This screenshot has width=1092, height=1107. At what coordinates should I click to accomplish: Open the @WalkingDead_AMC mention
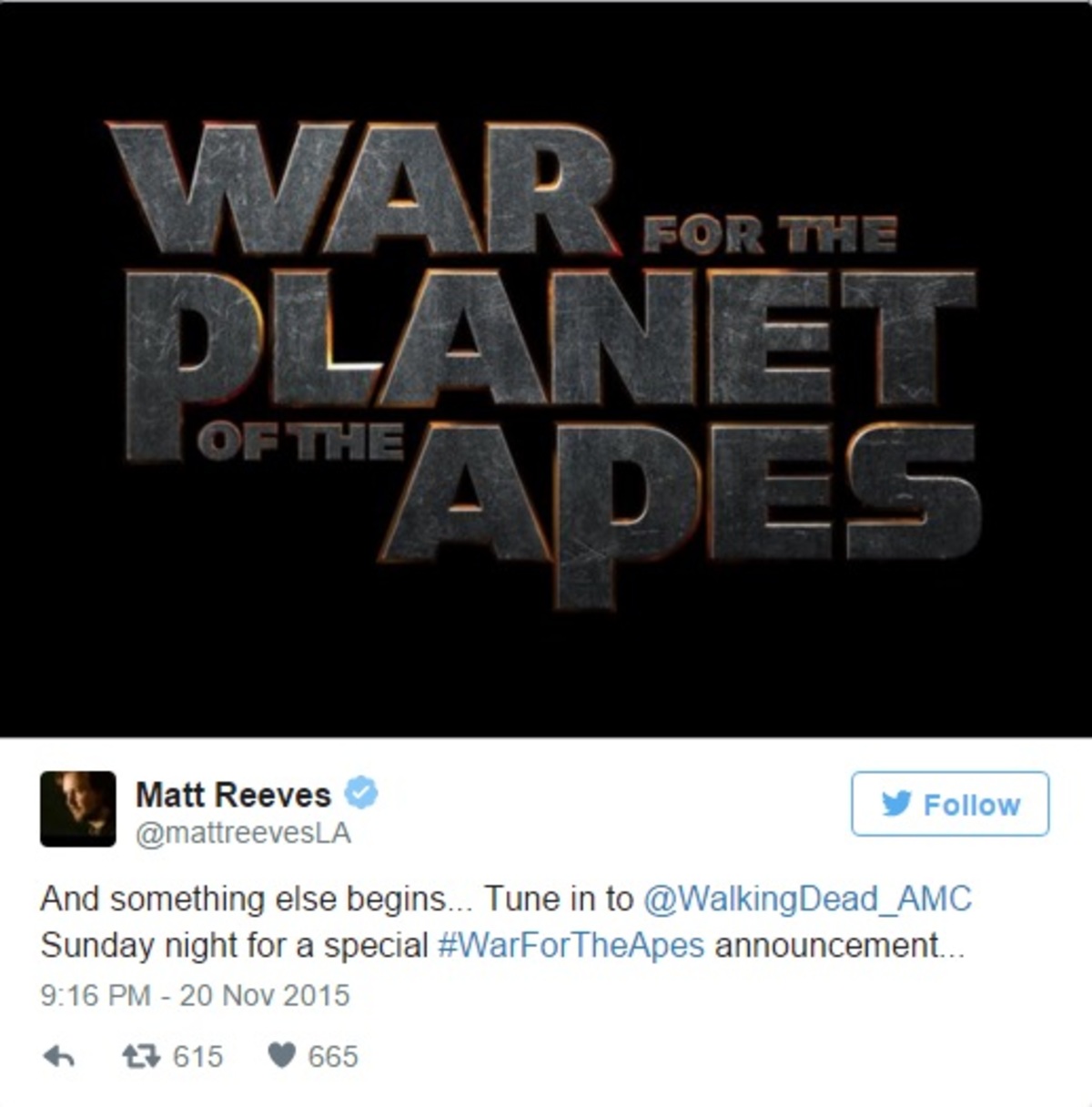[807, 899]
